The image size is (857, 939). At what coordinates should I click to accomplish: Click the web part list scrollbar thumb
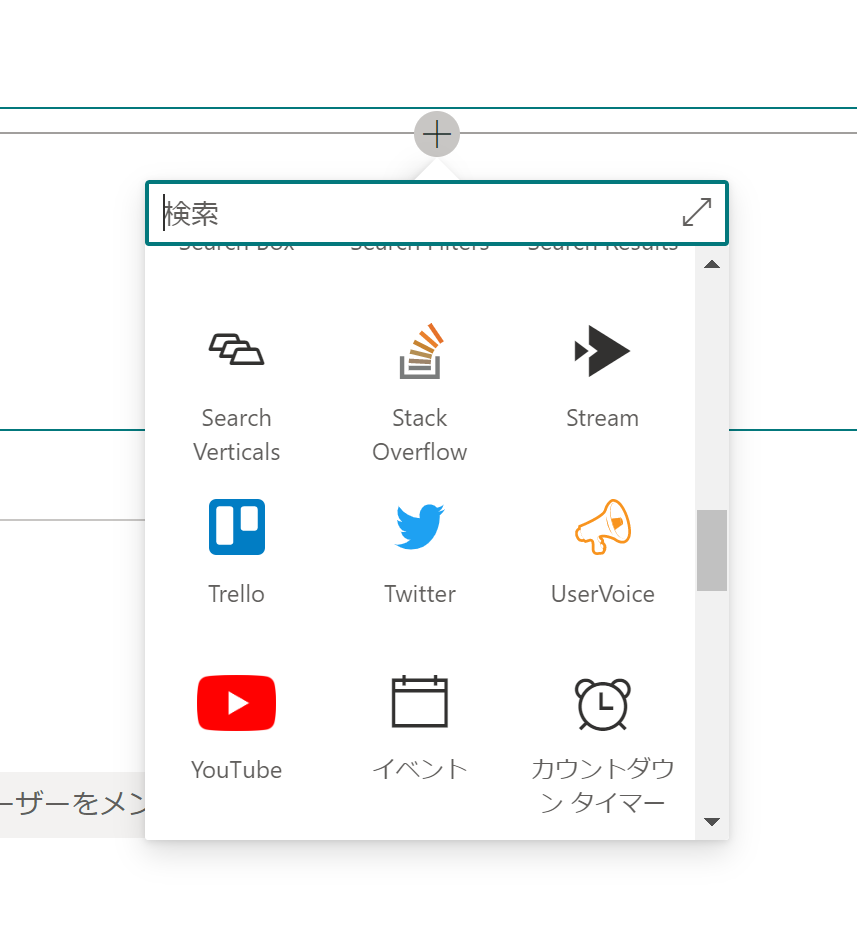712,550
